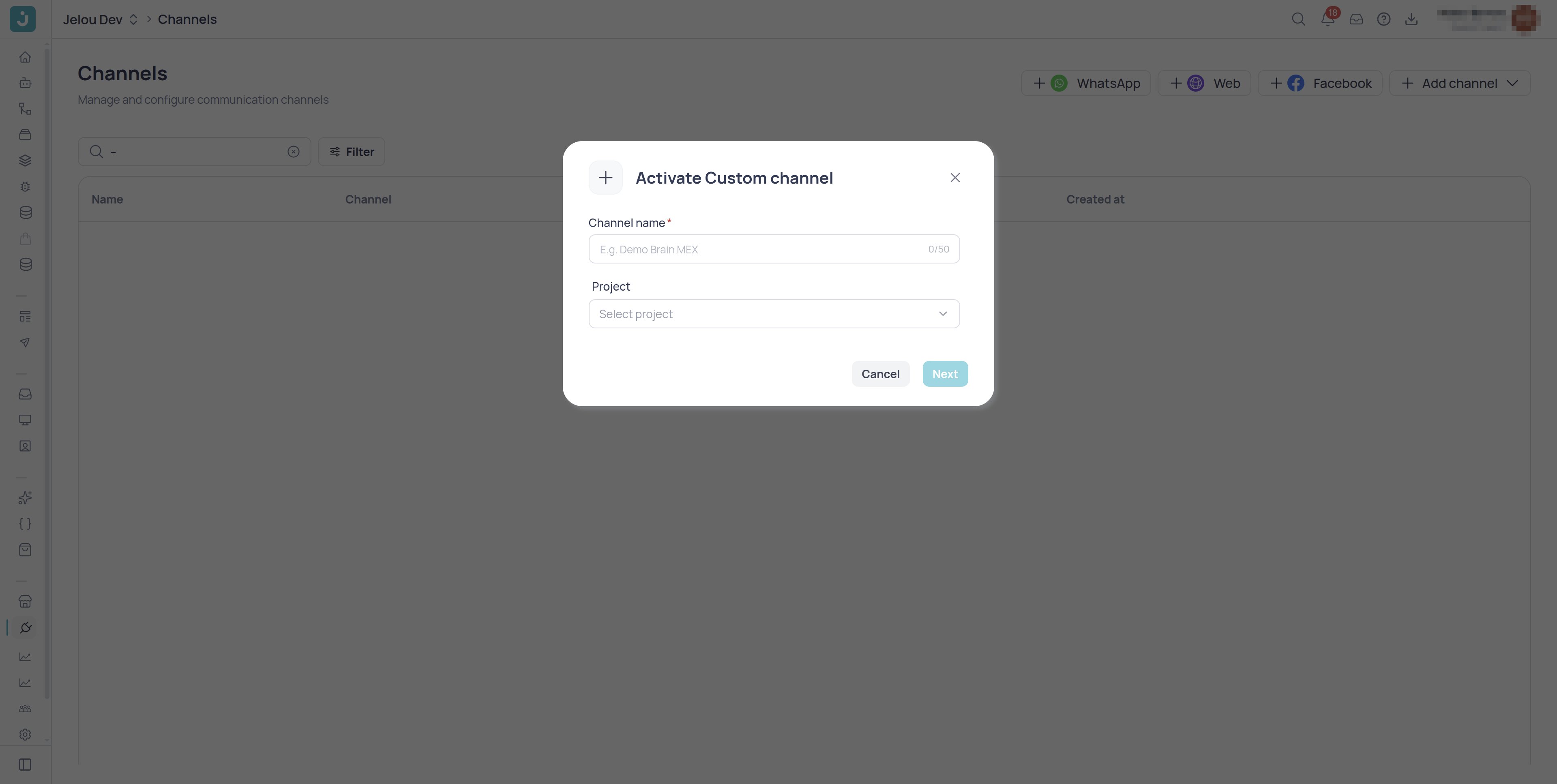This screenshot has width=1557, height=784.
Task: Click the monitor screen icon in sidebar
Action: click(x=25, y=420)
